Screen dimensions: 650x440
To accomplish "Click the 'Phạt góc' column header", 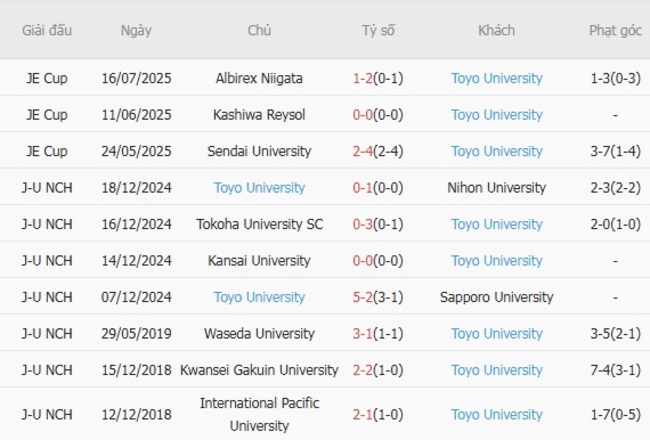I will tap(615, 30).
